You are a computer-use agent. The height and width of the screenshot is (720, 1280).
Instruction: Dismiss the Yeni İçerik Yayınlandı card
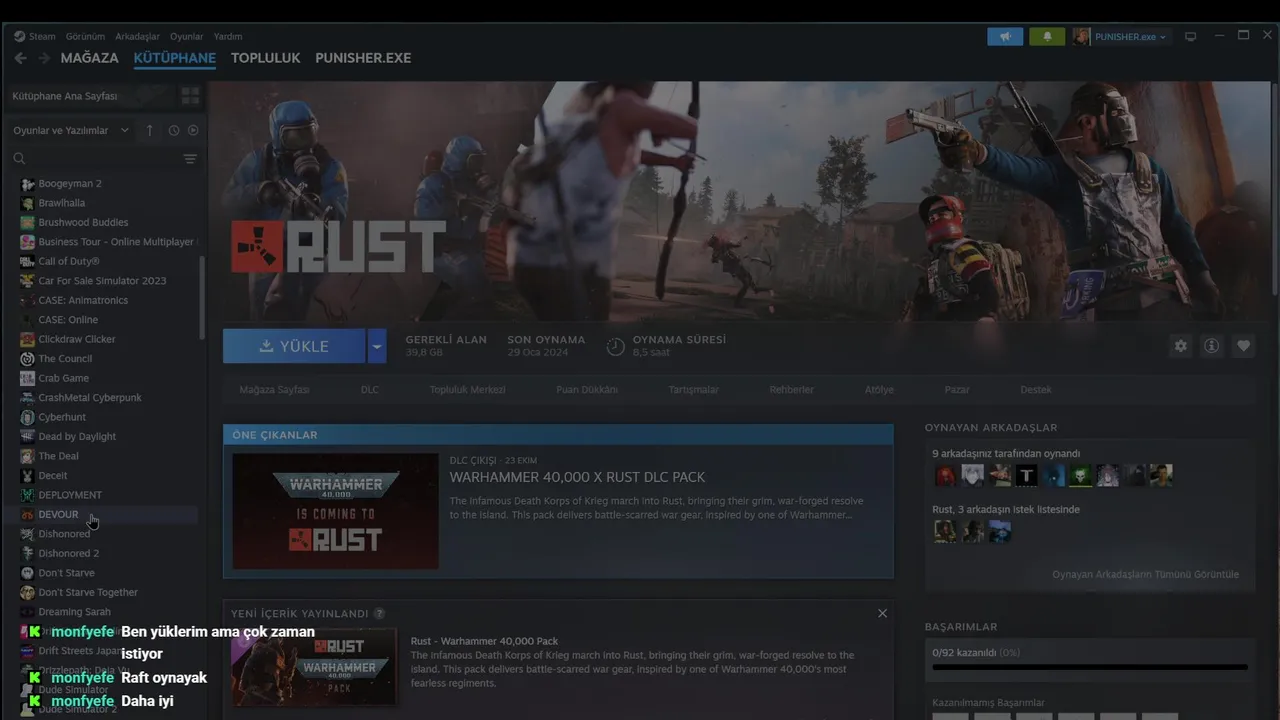click(882, 613)
